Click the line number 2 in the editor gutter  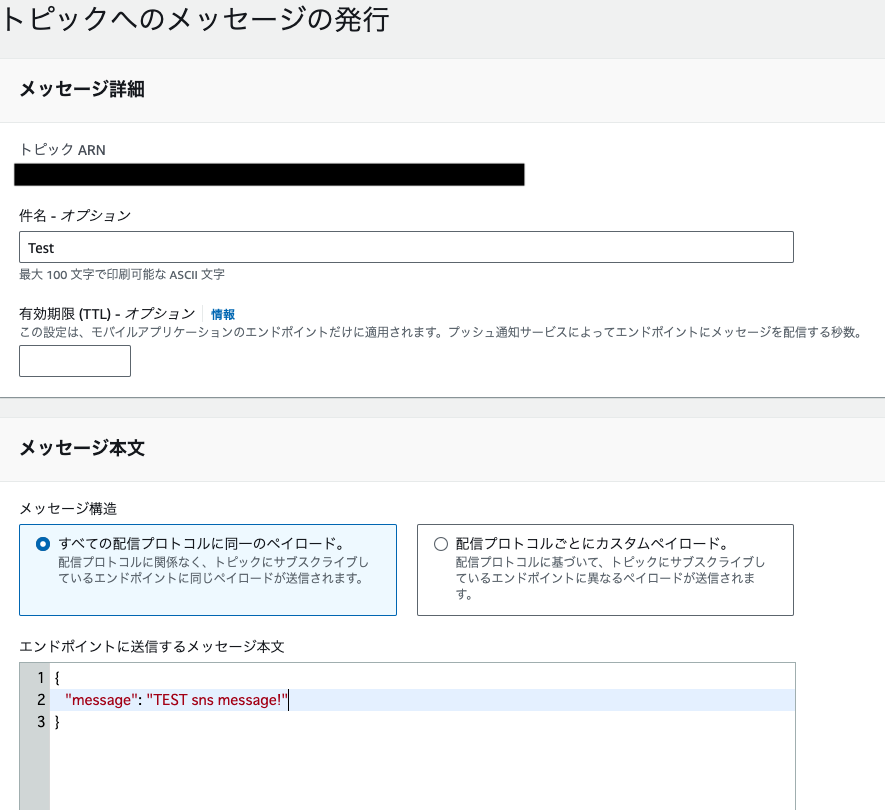tap(41, 700)
